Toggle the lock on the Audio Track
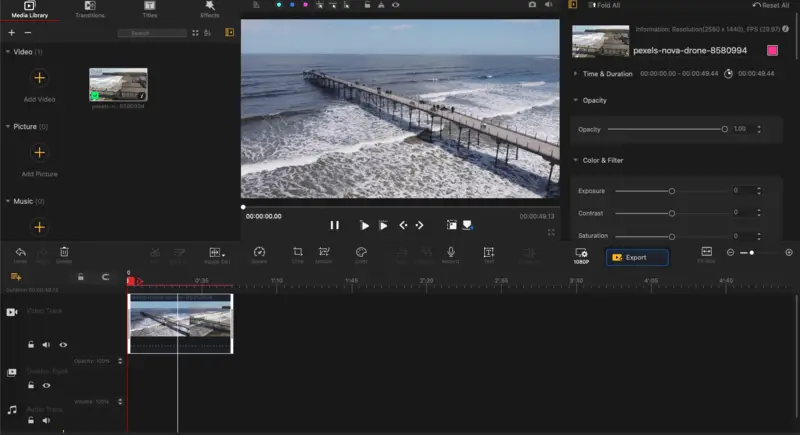The image size is (800, 435). coord(31,420)
